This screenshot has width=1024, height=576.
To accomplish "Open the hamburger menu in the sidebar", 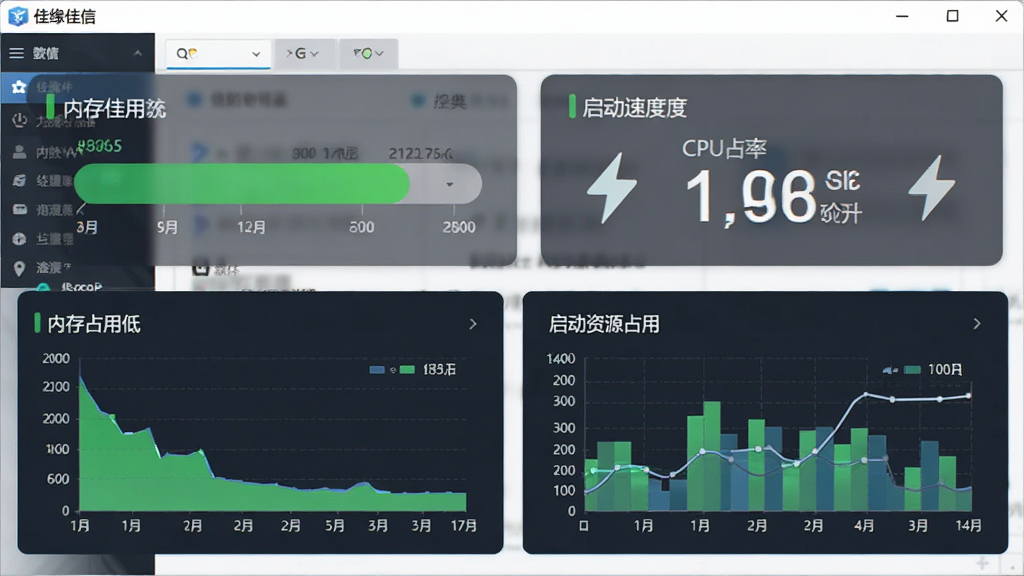I will [16, 53].
